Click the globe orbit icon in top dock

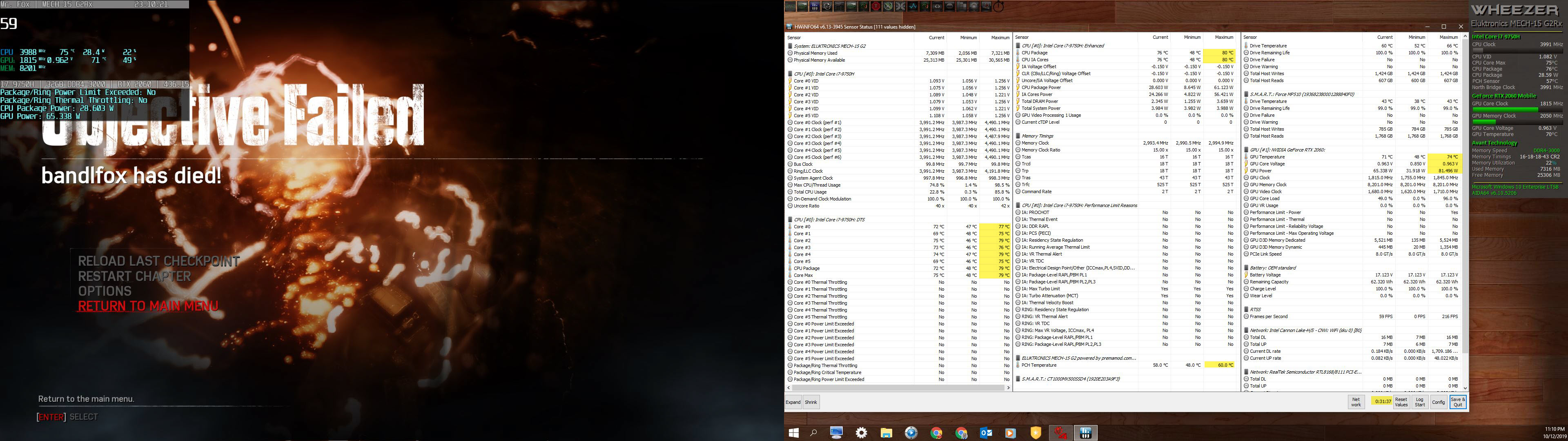tap(827, 7)
